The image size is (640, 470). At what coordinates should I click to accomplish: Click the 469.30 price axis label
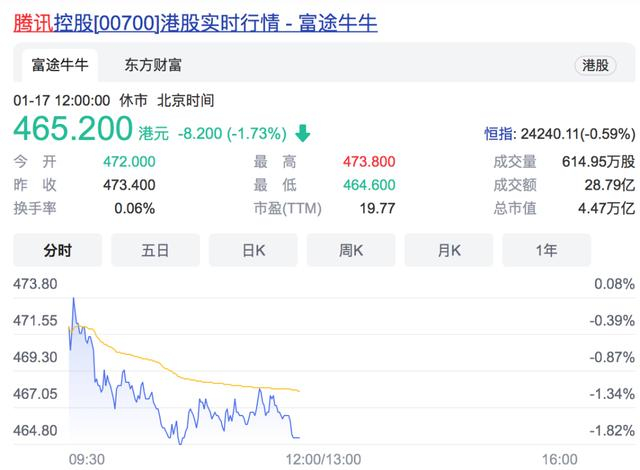pos(35,357)
